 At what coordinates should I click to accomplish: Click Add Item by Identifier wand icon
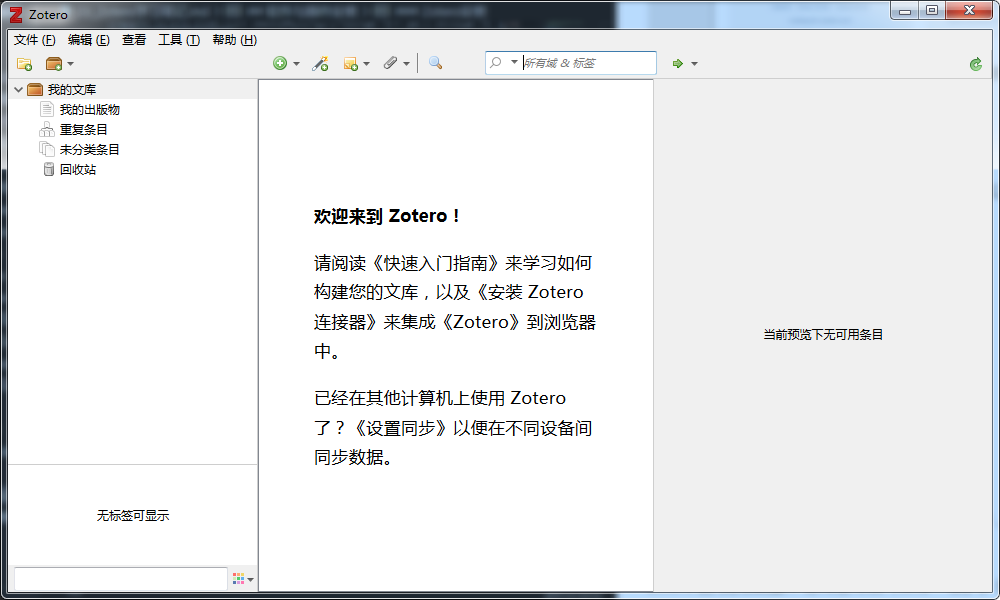pyautogui.click(x=320, y=63)
